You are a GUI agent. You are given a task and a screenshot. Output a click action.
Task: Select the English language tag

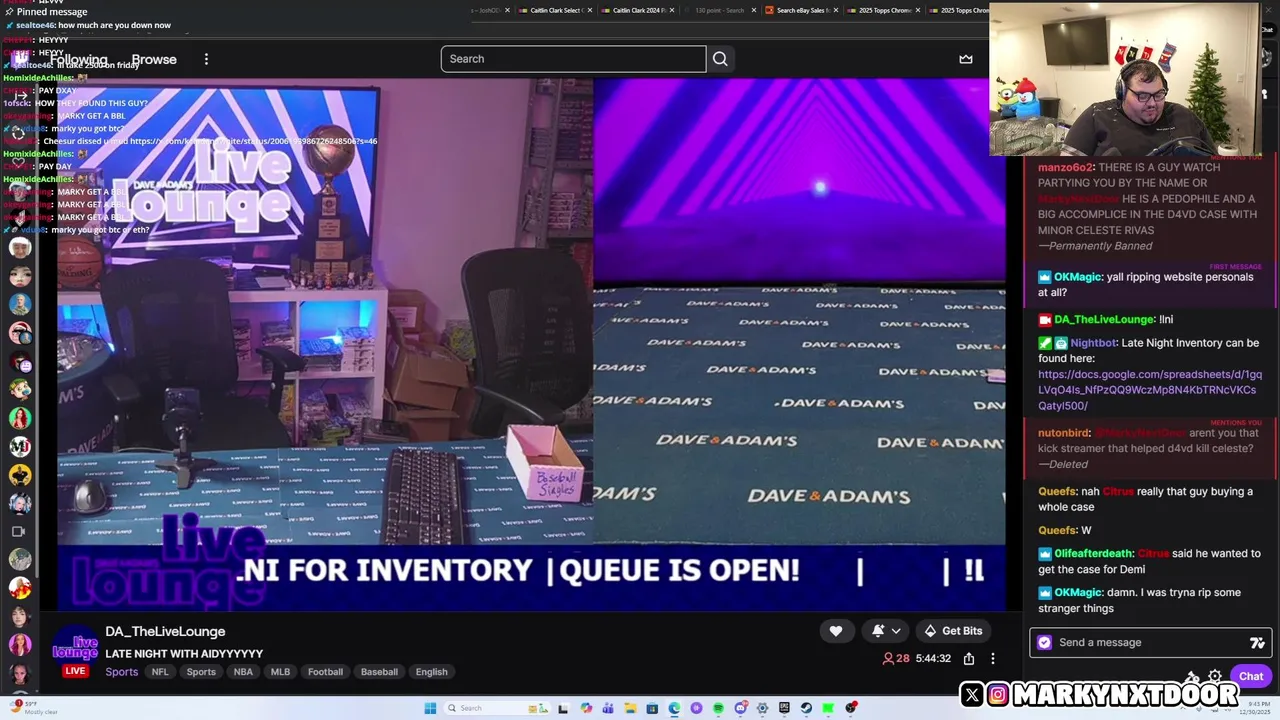point(432,672)
